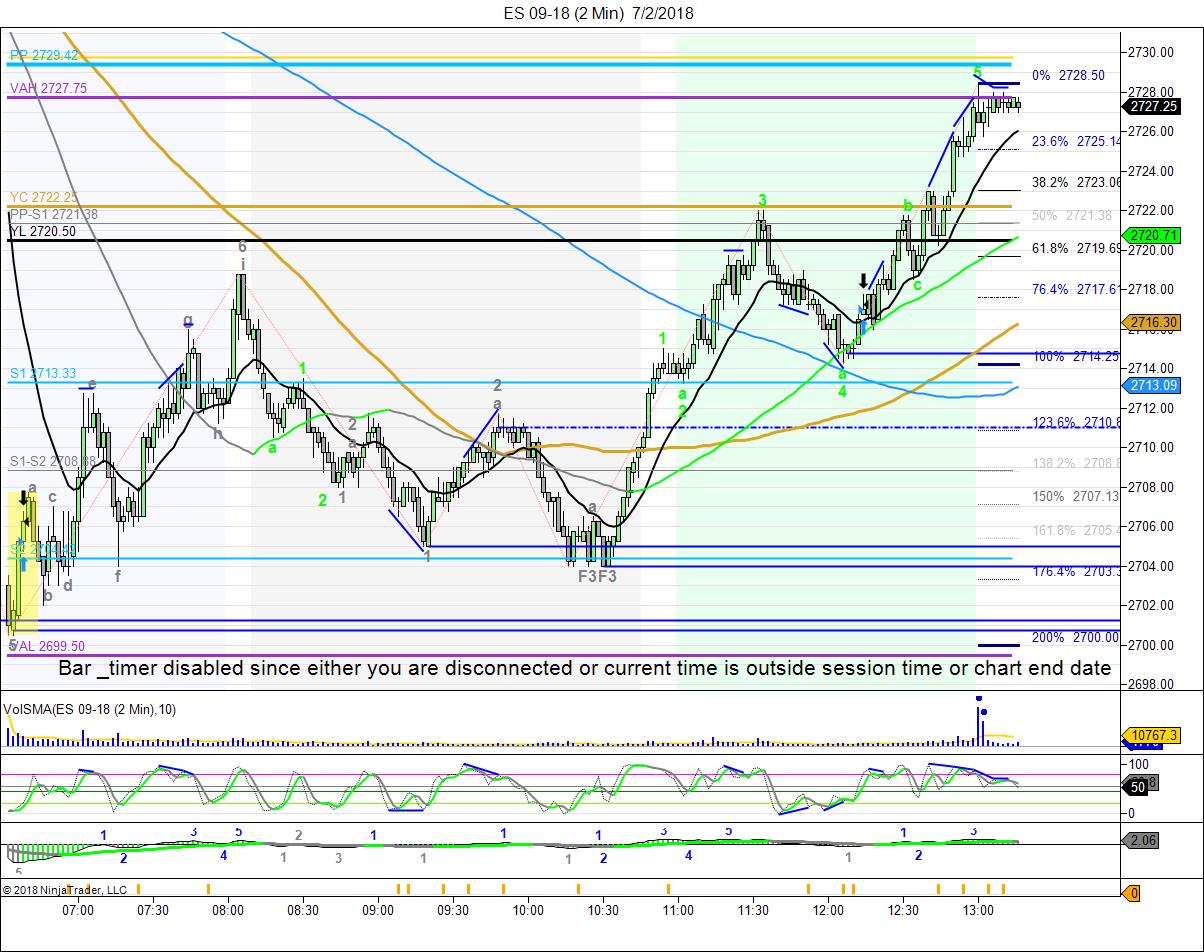Select the Fibonacci 150% 2707.13 label
The height and width of the screenshot is (952, 1204).
click(x=1075, y=496)
